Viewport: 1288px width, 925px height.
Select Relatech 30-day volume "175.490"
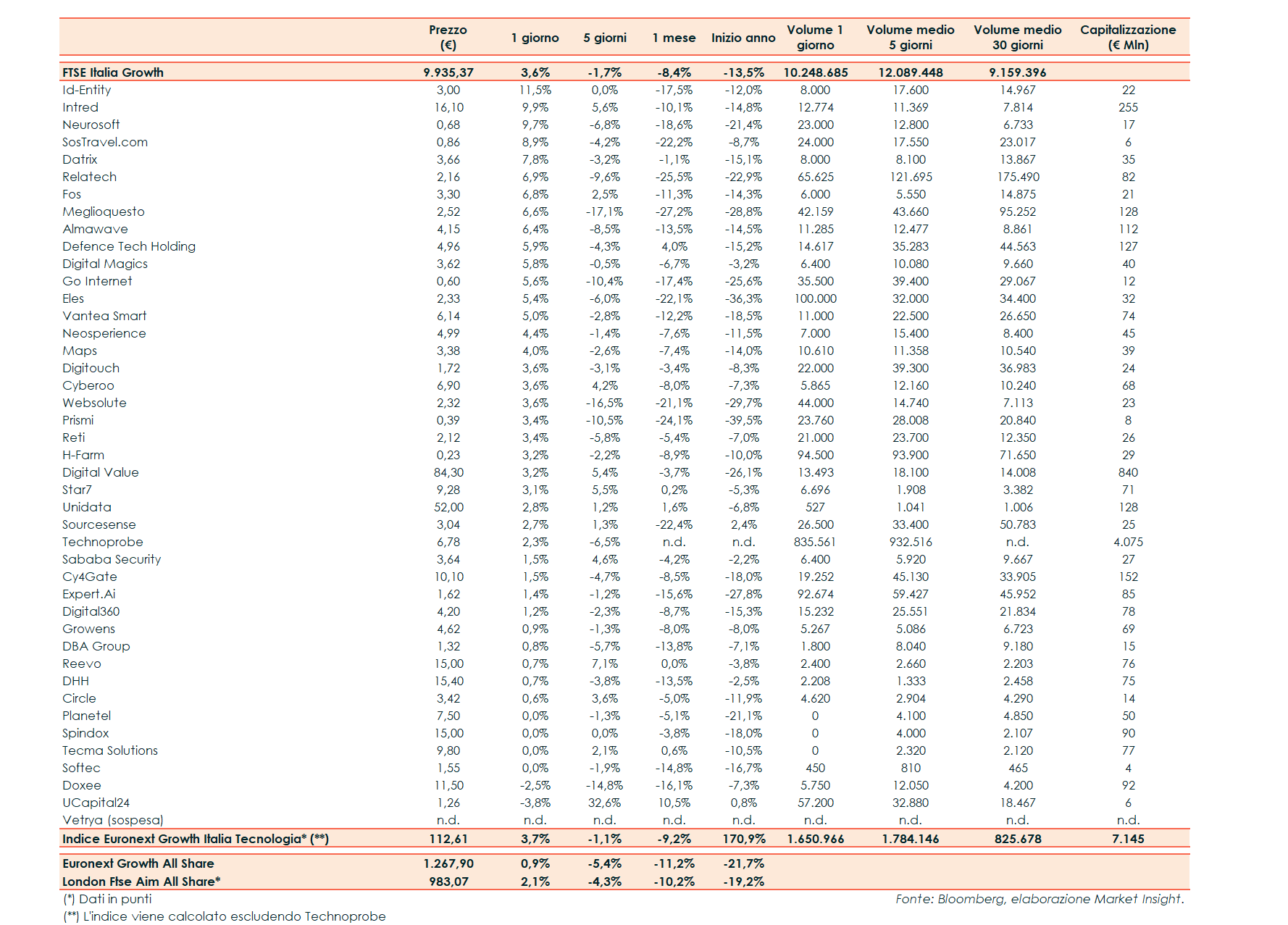coord(1018,177)
